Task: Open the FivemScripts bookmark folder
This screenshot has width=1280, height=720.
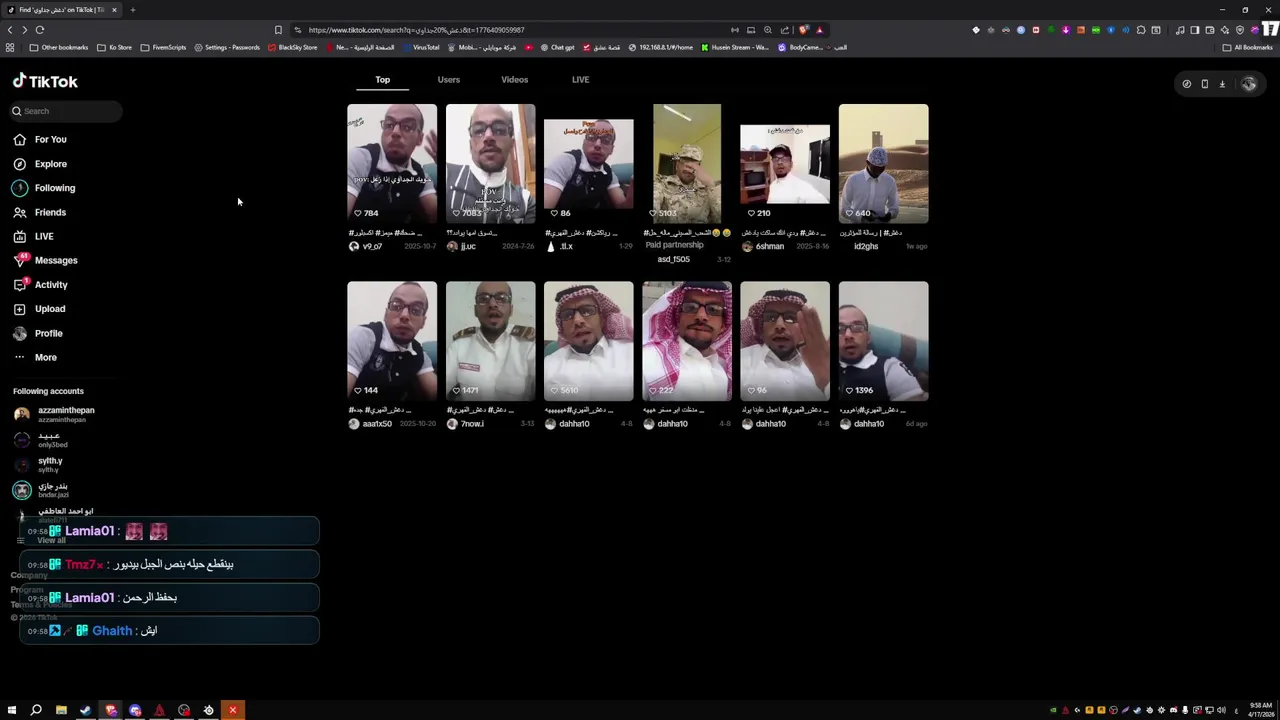Action: (x=164, y=47)
